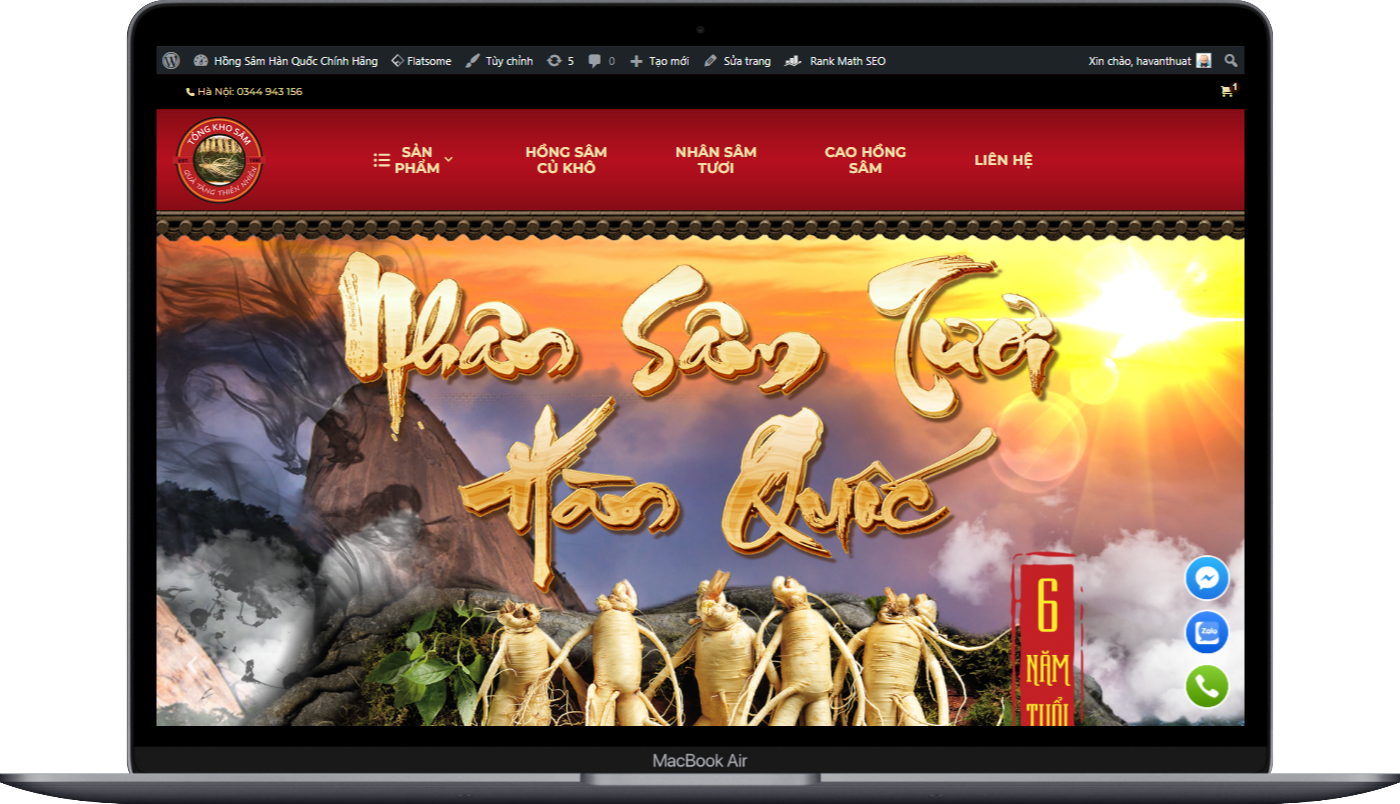Open the Zalo chat button

click(x=1207, y=632)
